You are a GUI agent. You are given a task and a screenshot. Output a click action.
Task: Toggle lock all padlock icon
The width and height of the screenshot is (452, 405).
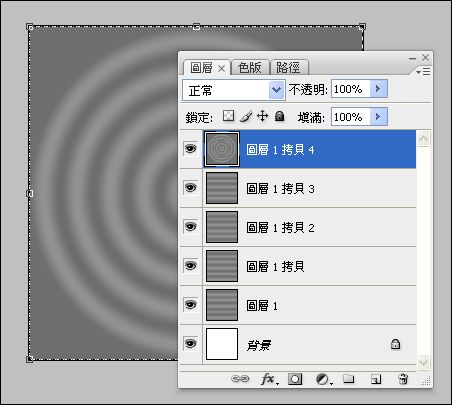pyautogui.click(x=280, y=116)
